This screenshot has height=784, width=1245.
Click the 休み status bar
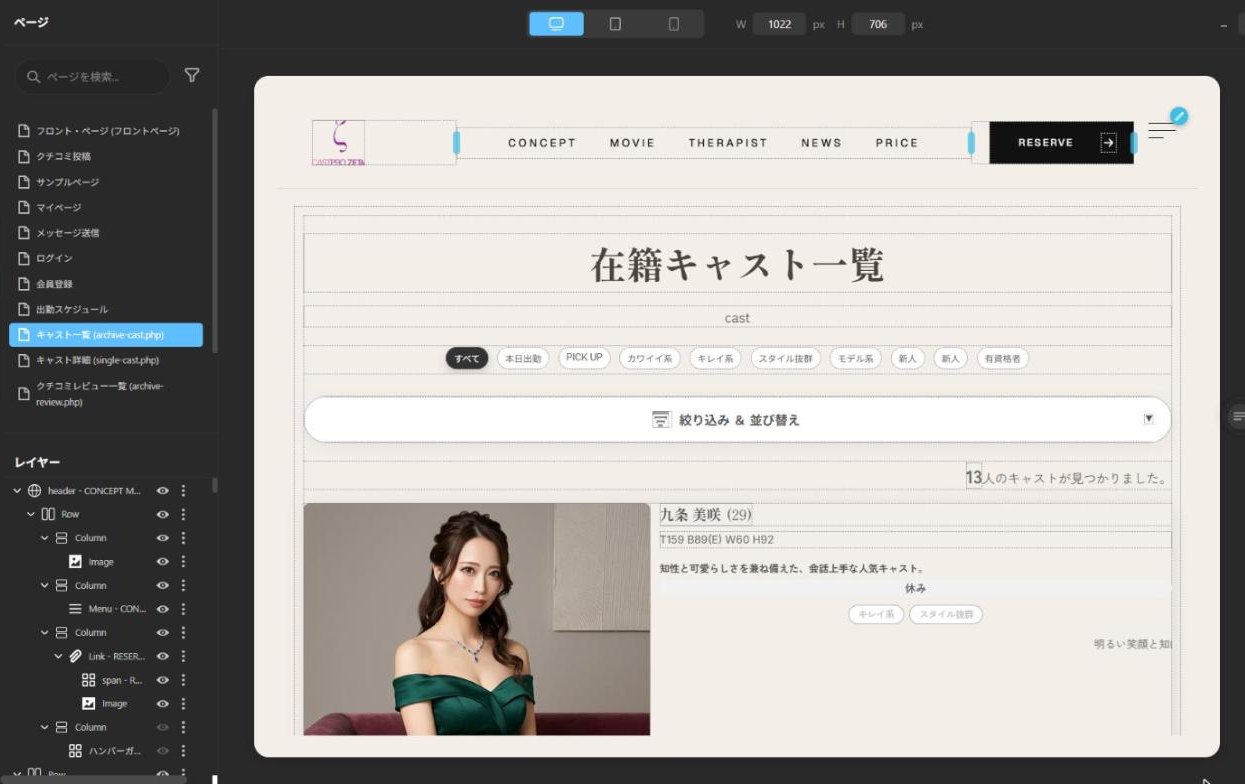(x=915, y=588)
